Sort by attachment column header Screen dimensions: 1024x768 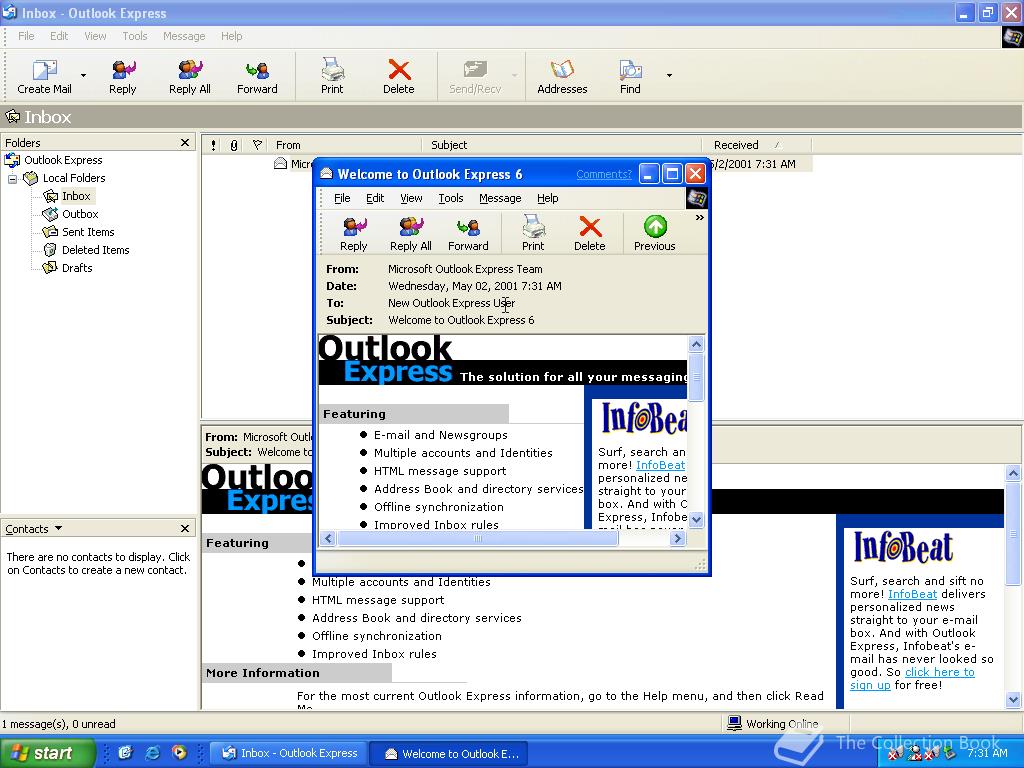point(234,145)
